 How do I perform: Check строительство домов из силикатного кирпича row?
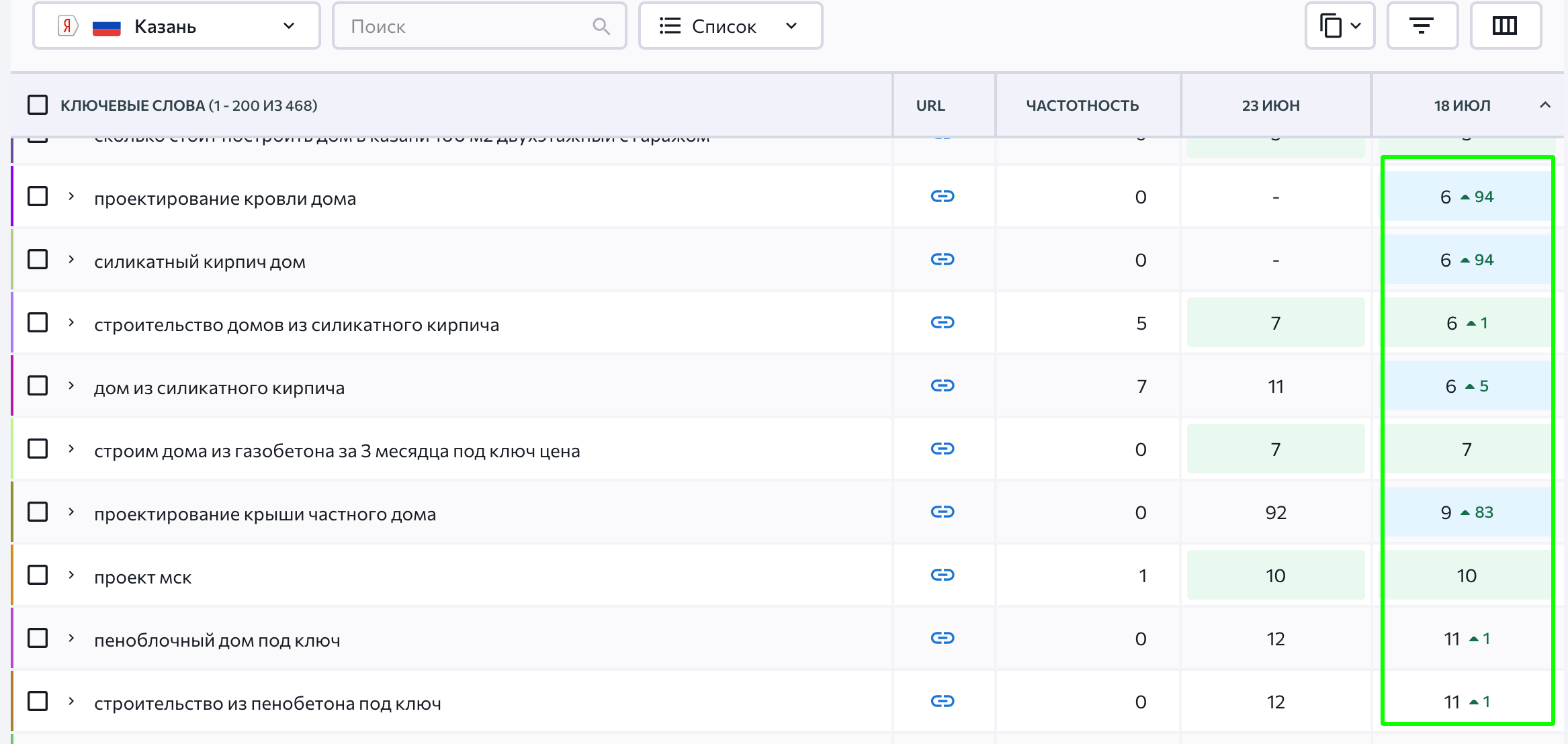point(38,322)
